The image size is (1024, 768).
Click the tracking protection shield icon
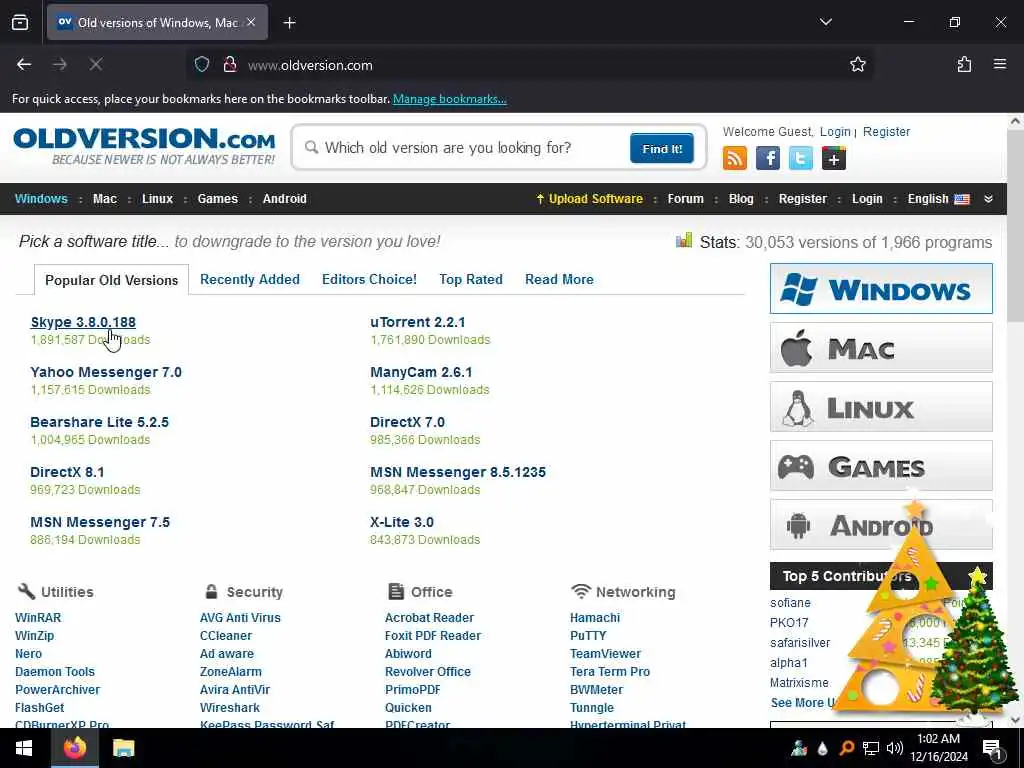pos(202,64)
